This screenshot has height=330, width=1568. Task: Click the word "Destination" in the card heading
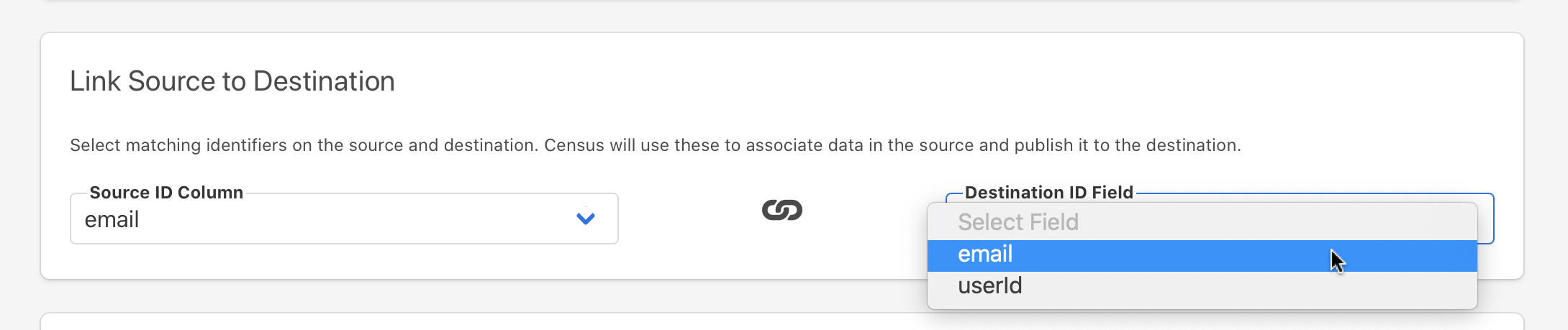point(324,81)
